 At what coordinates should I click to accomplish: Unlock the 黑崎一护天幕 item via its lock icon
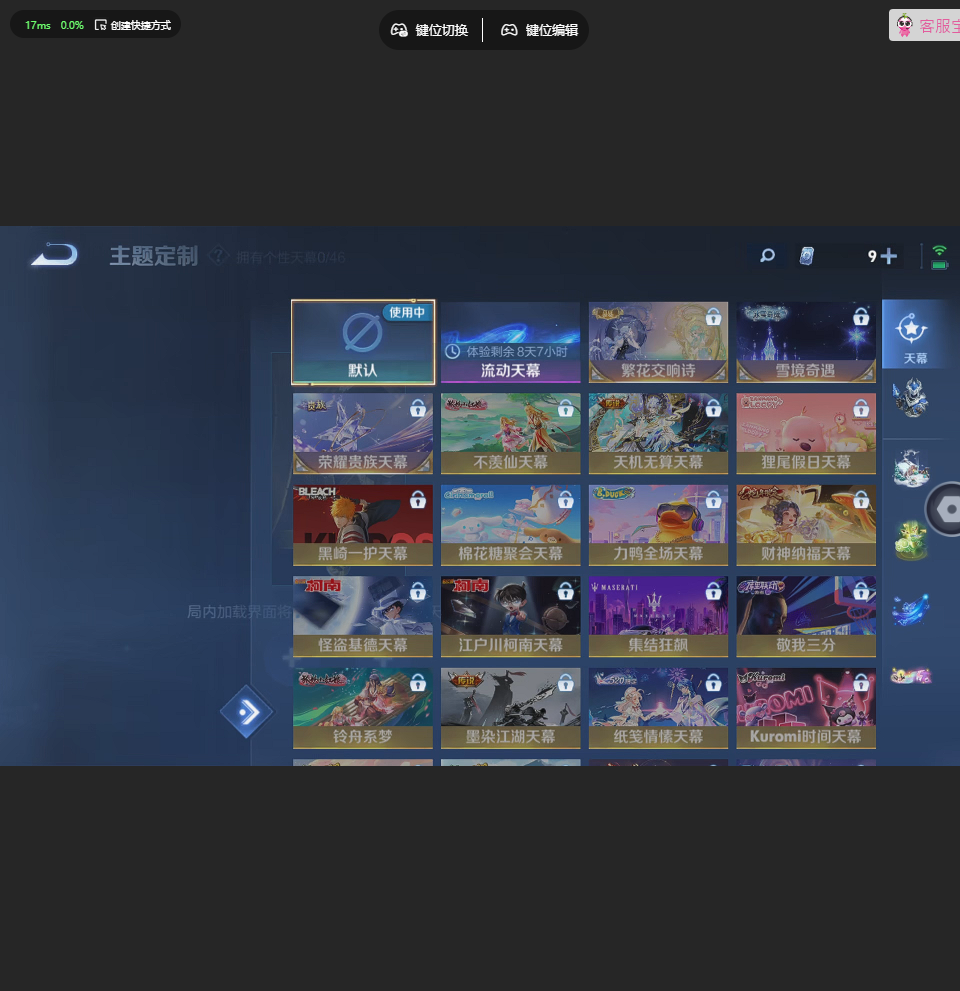pyautogui.click(x=417, y=500)
